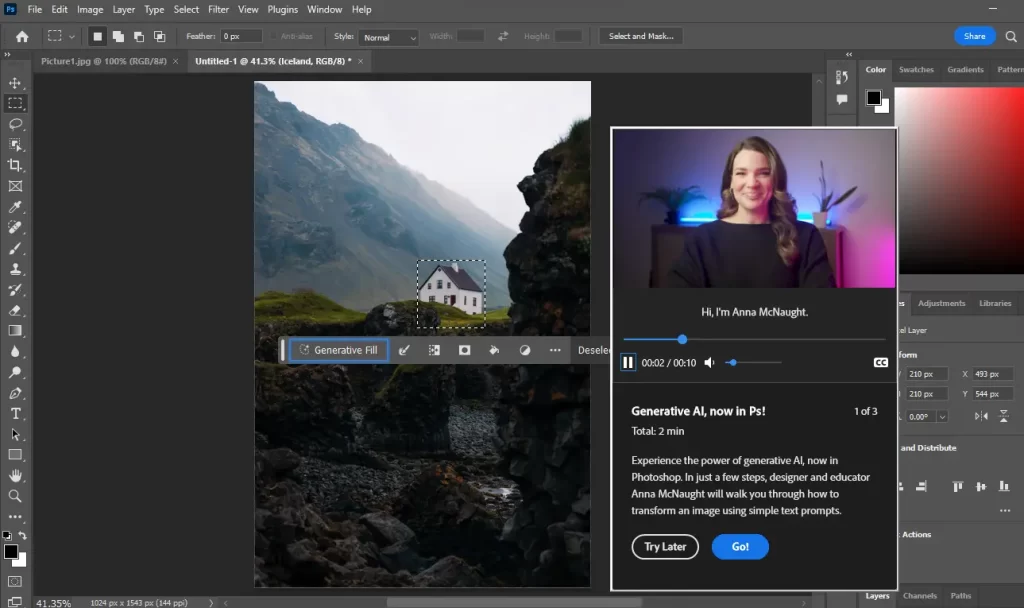Select the Zoom tool
Viewport: 1024px width, 608px height.
(15, 496)
